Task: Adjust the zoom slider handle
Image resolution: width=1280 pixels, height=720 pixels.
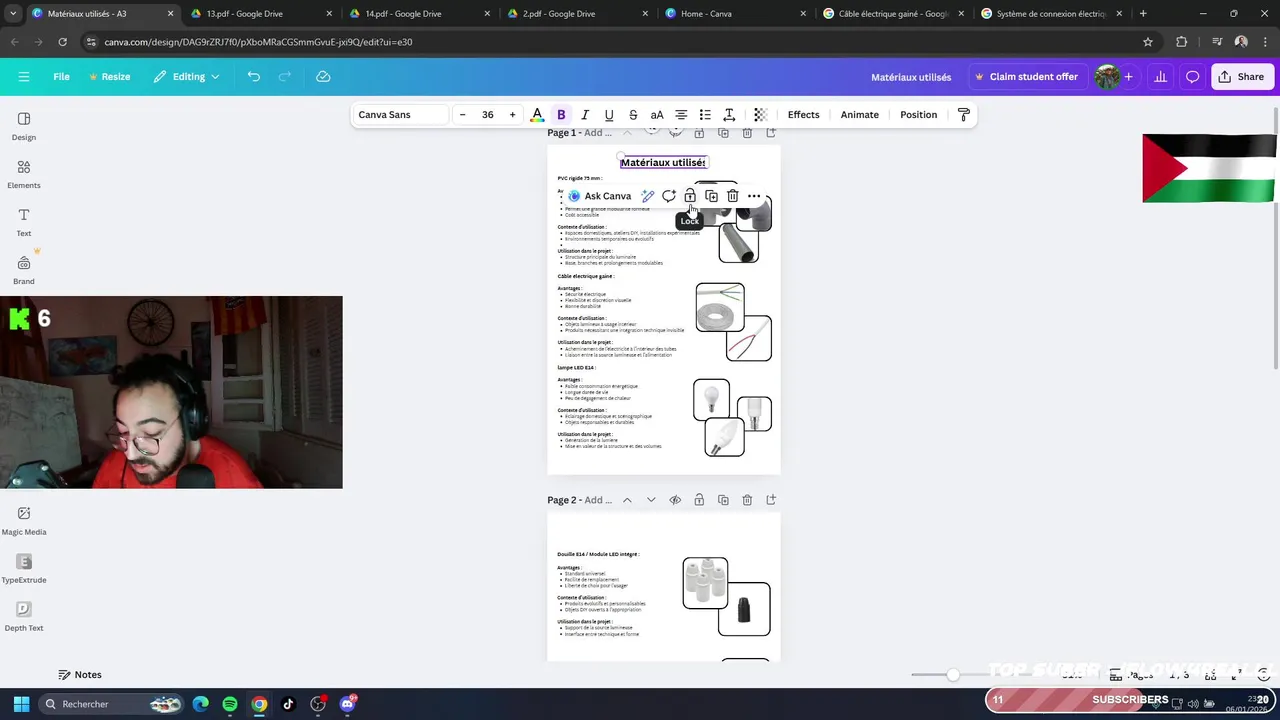Action: click(953, 675)
